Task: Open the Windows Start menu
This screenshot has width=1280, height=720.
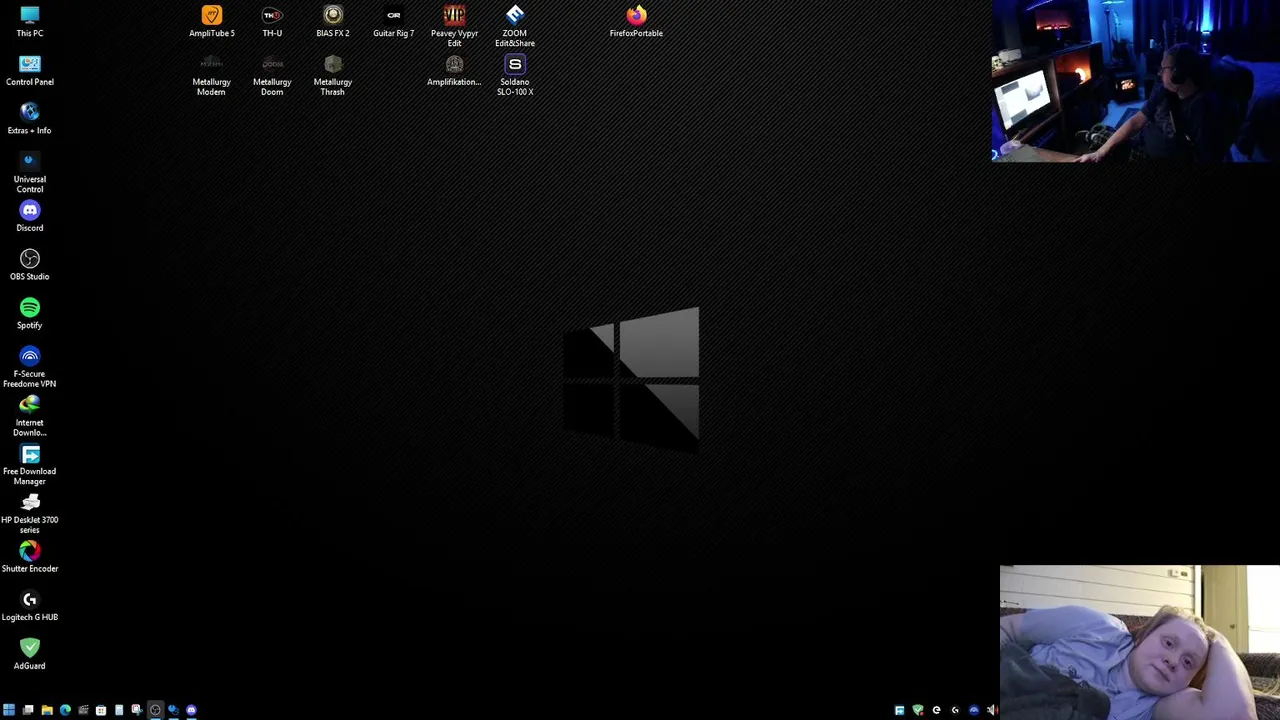Action: click(x=9, y=710)
